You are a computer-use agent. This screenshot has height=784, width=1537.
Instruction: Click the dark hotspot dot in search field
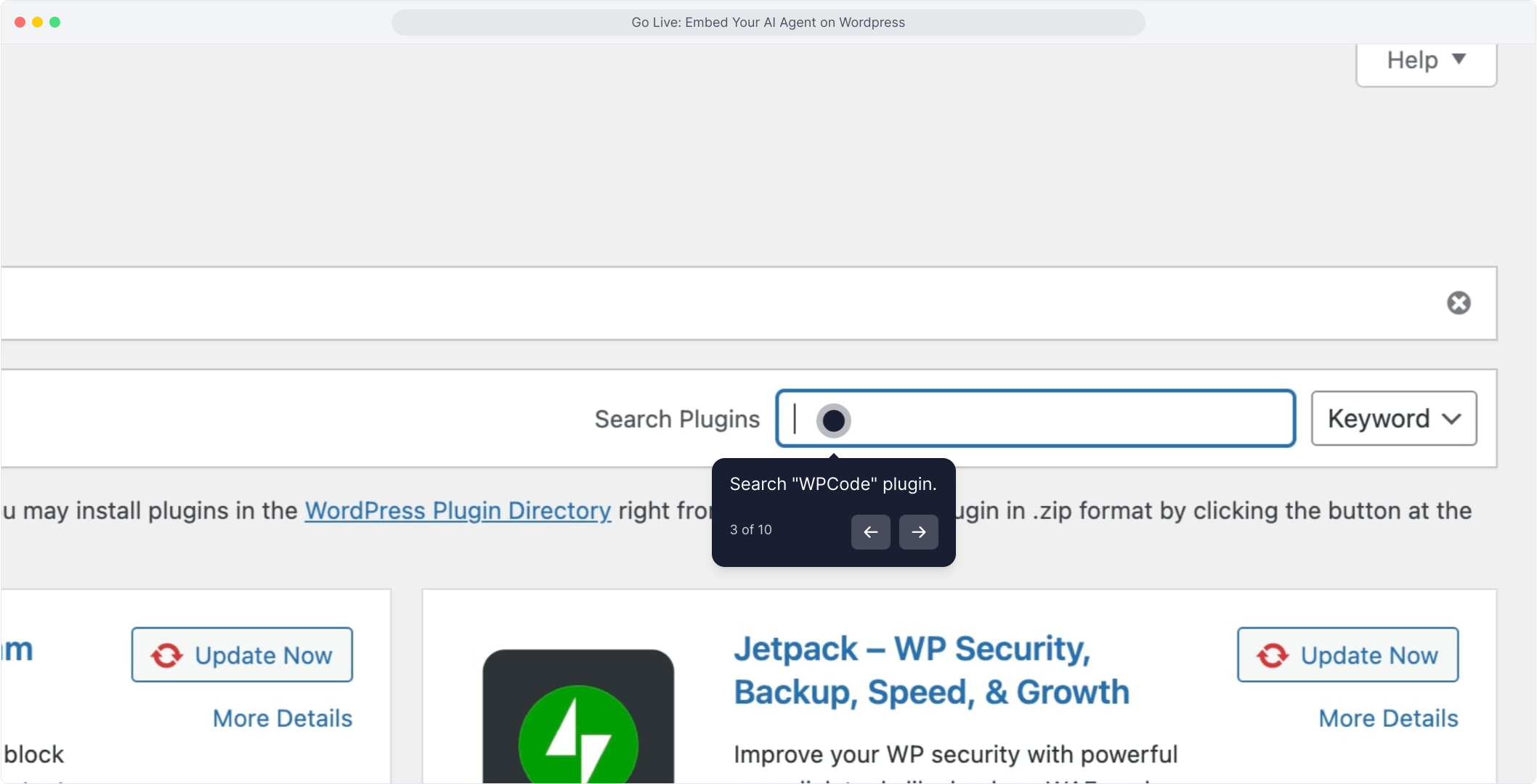[833, 420]
